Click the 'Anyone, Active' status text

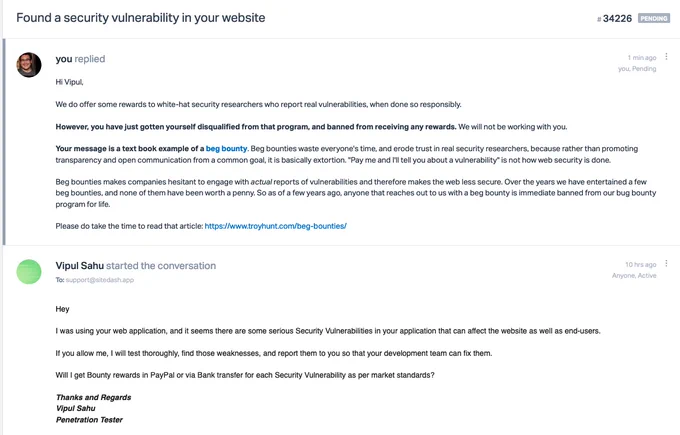click(x=634, y=276)
